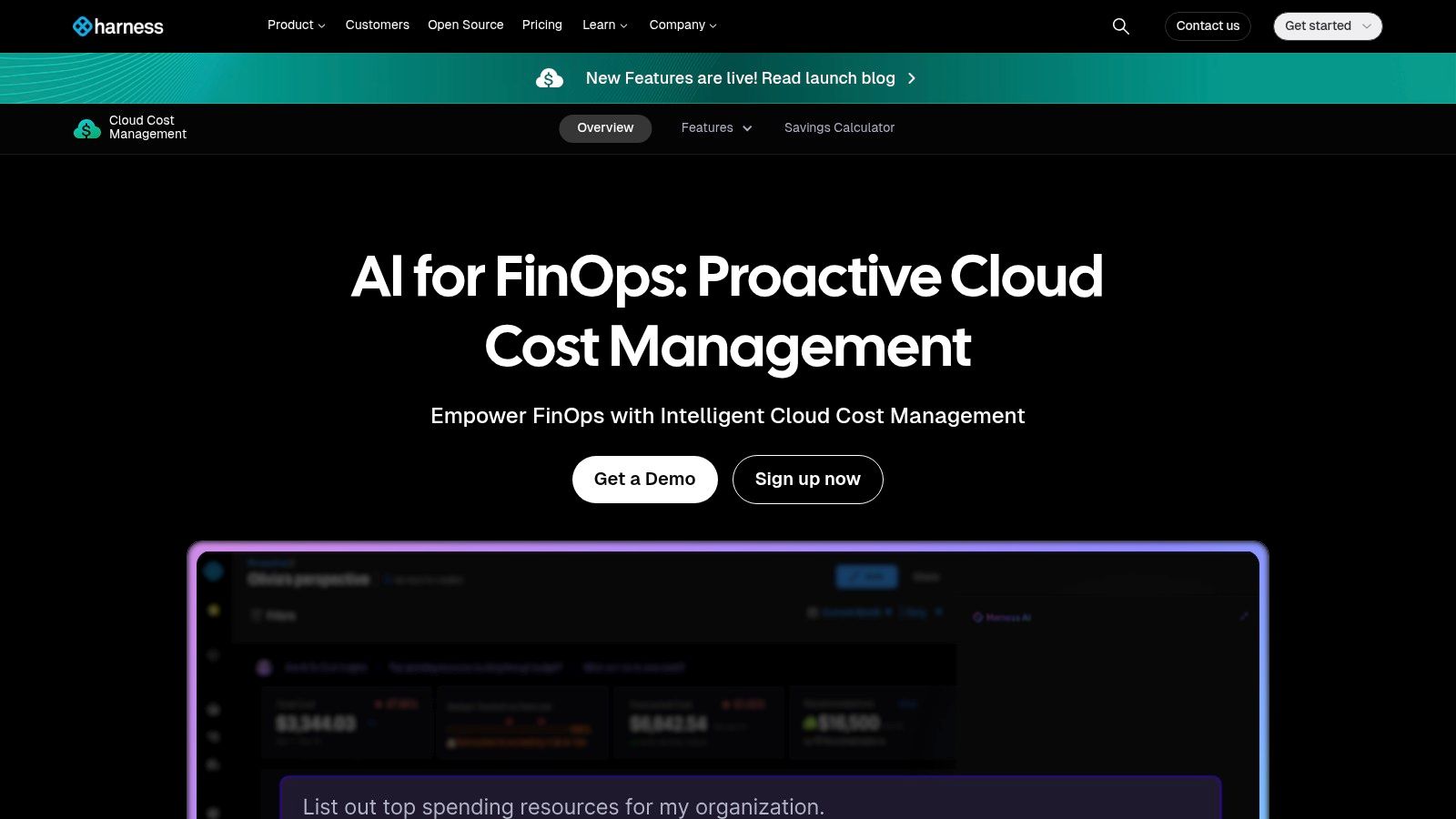This screenshot has width=1456, height=819.
Task: Expand the Learn dropdown menu
Action: pyautogui.click(x=603, y=25)
